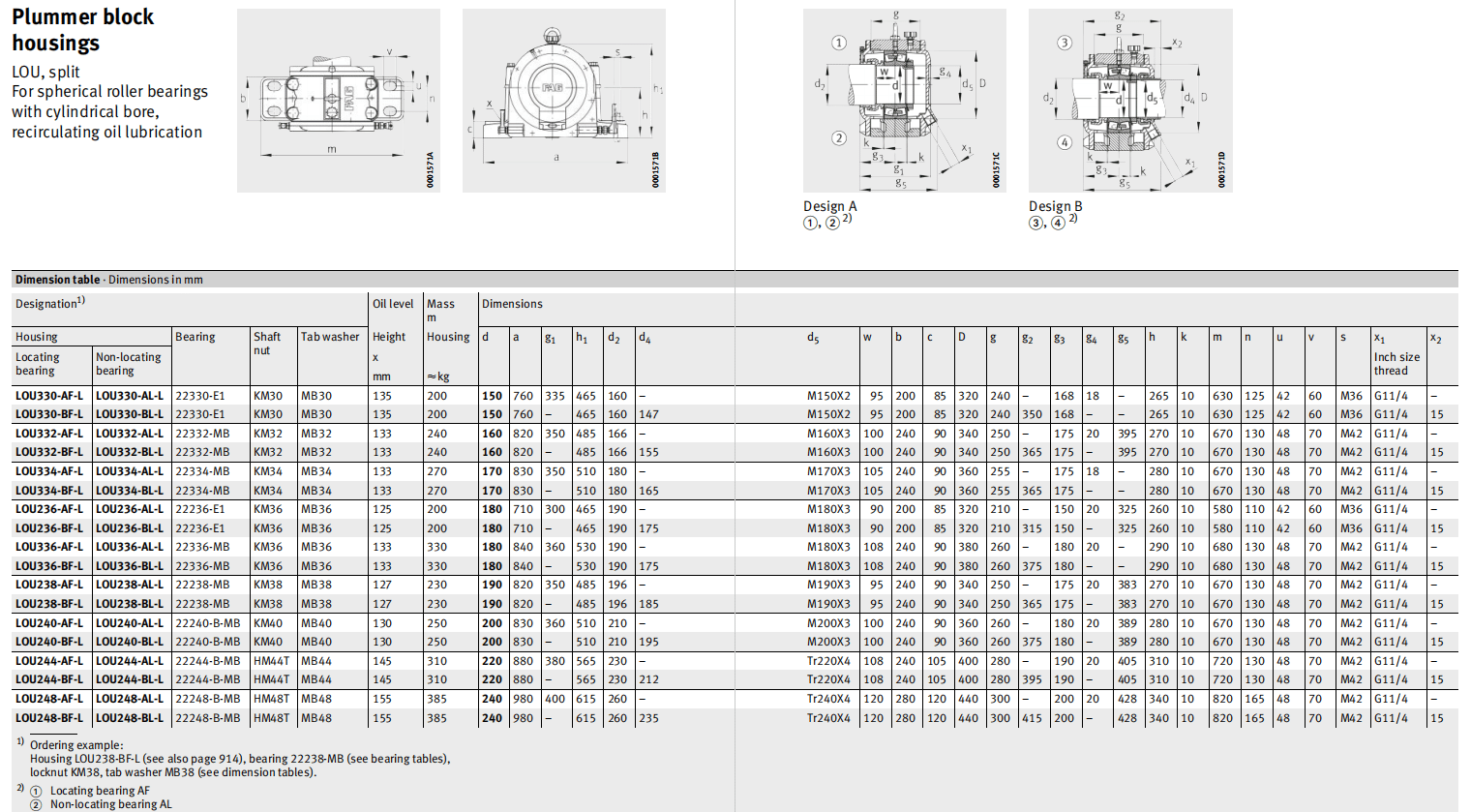Click circled 1 beside 'Locating bearing AF' footnote
1471x812 pixels.
(36, 792)
